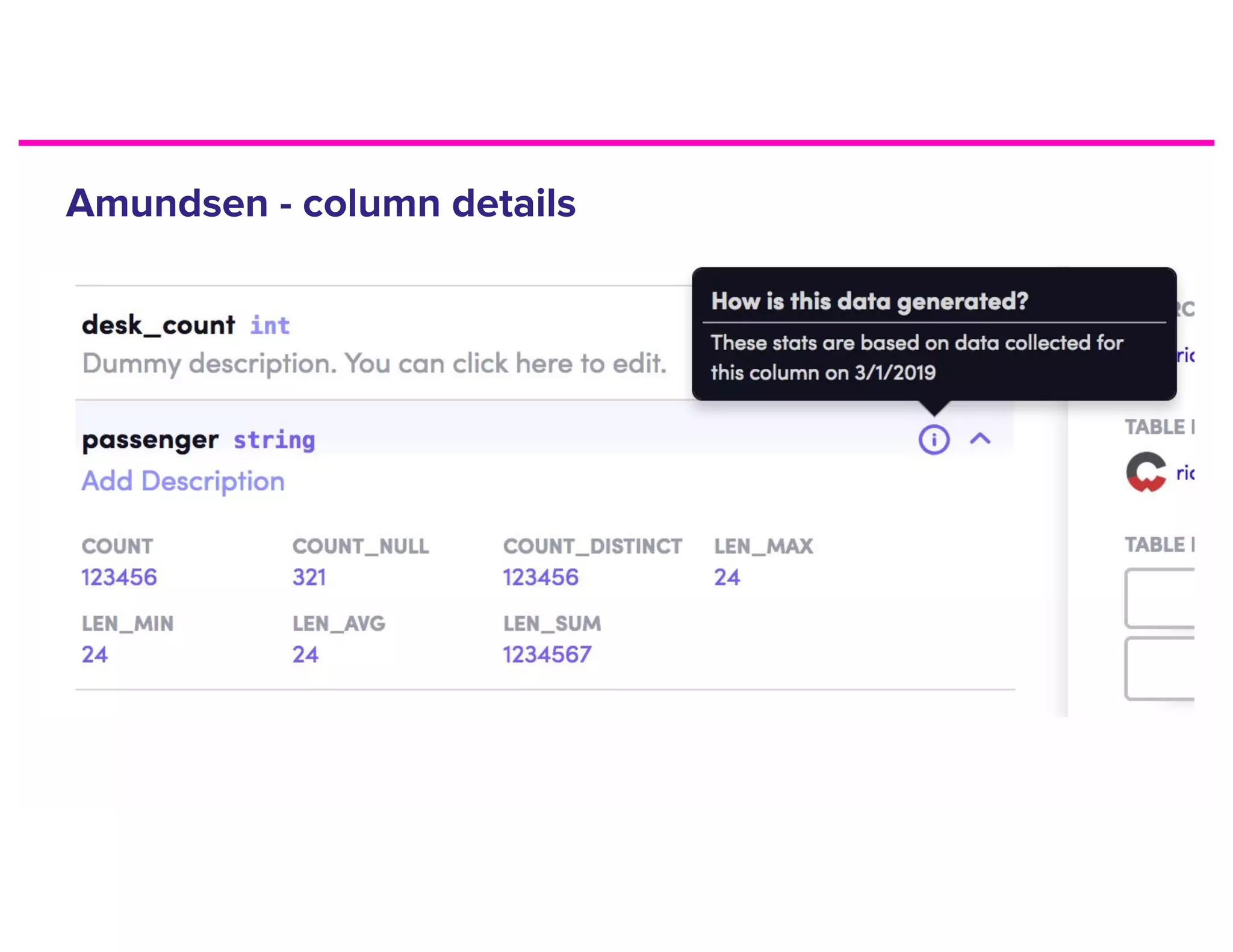1233x952 pixels.
Task: Click the owner name link beside avatar
Action: tap(1185, 473)
